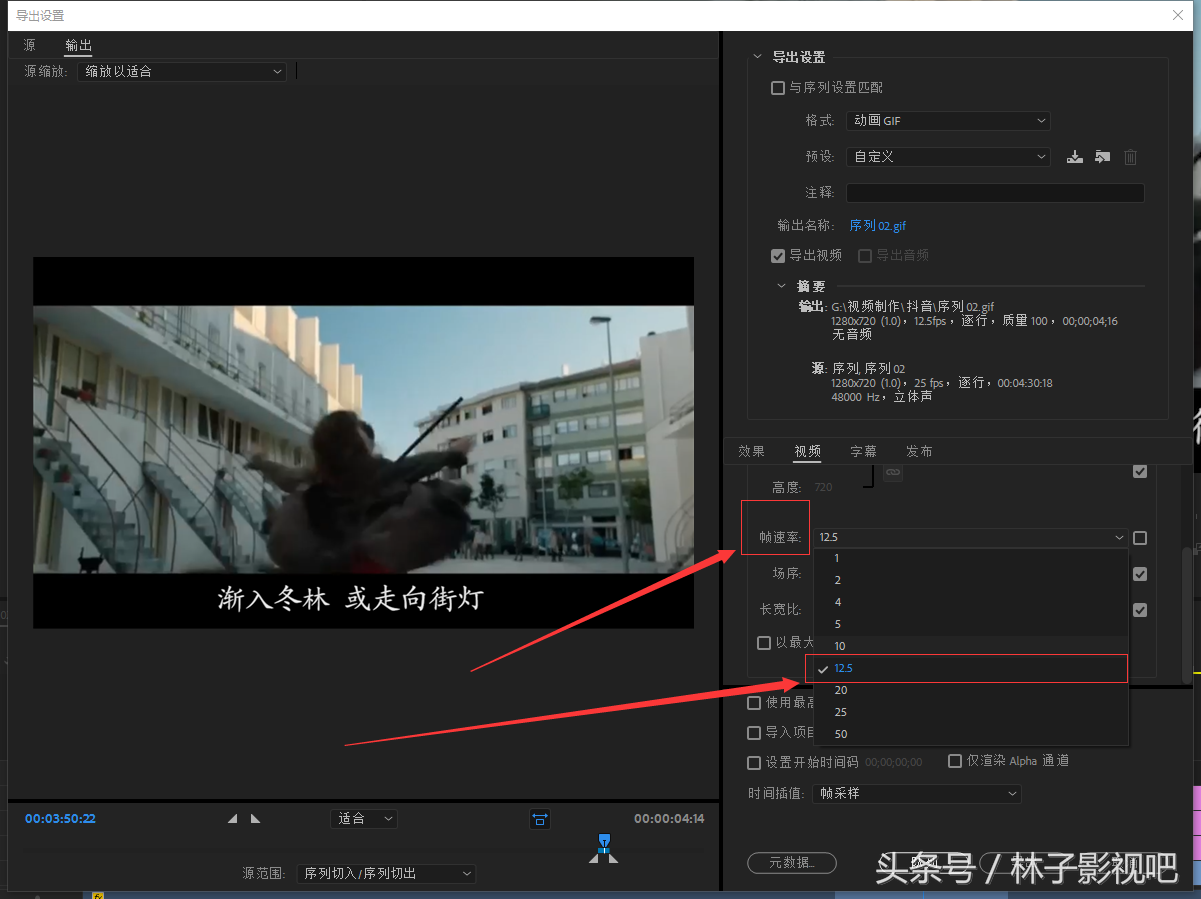Click the 元数据... button

pyautogui.click(x=792, y=863)
